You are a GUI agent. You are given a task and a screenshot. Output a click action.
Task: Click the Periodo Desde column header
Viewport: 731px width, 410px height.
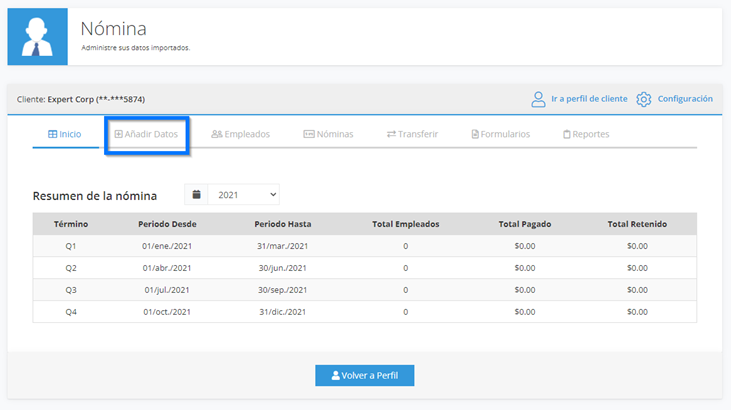coord(167,224)
